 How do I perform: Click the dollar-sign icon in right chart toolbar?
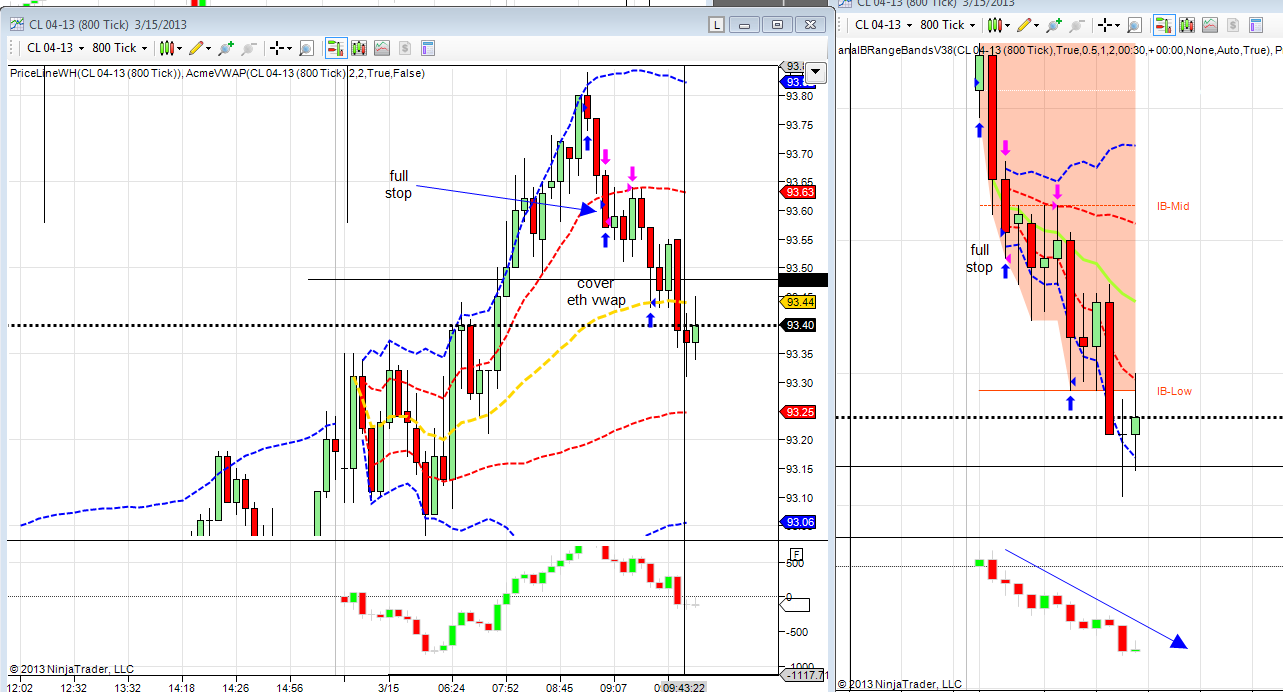pos(1232,25)
